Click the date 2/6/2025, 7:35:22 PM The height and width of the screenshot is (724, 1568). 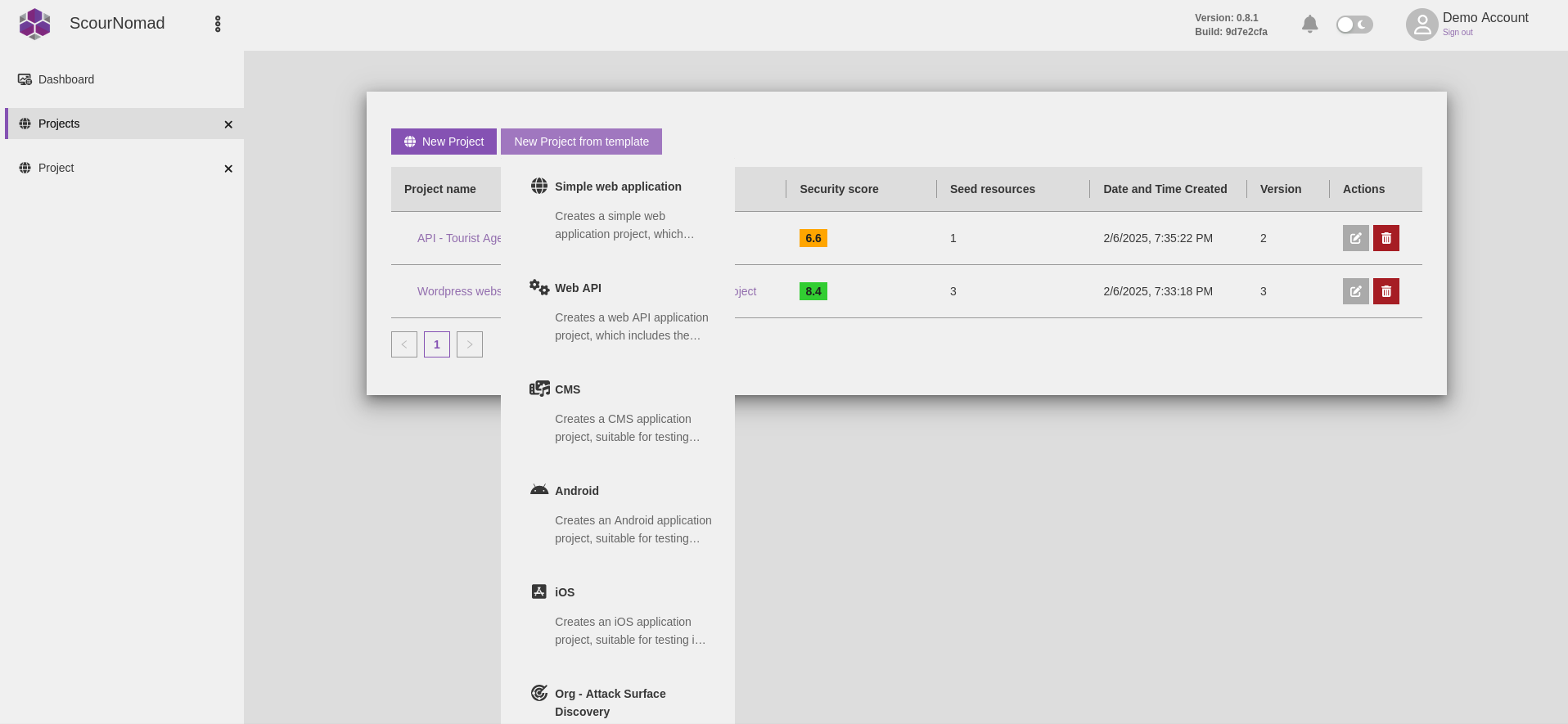1158,238
